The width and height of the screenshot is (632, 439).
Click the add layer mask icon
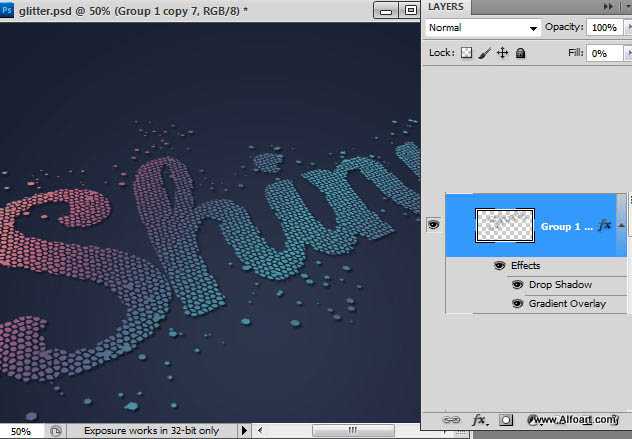point(506,421)
